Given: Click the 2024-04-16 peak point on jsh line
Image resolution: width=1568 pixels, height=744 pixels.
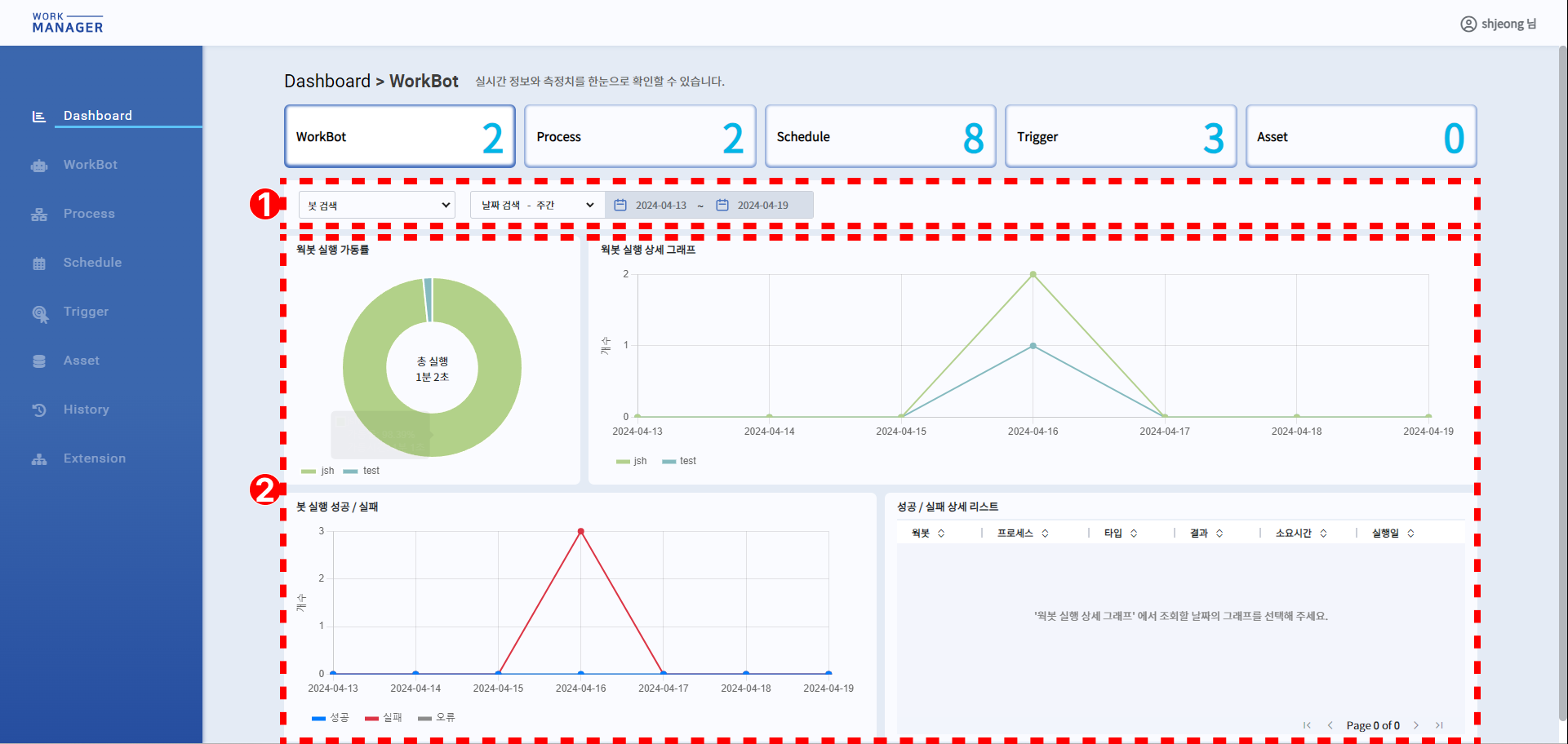Looking at the screenshot, I should coord(1033,274).
